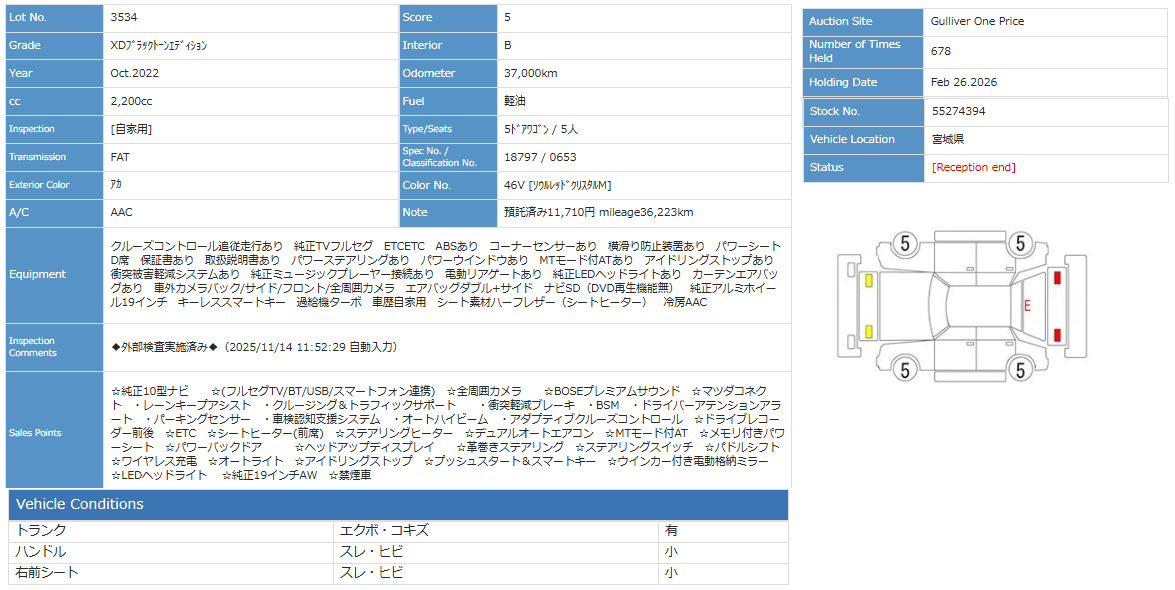Screen dimensions: 1175x590
Task: Click the upper rear tire score circle
Action: [1019, 243]
